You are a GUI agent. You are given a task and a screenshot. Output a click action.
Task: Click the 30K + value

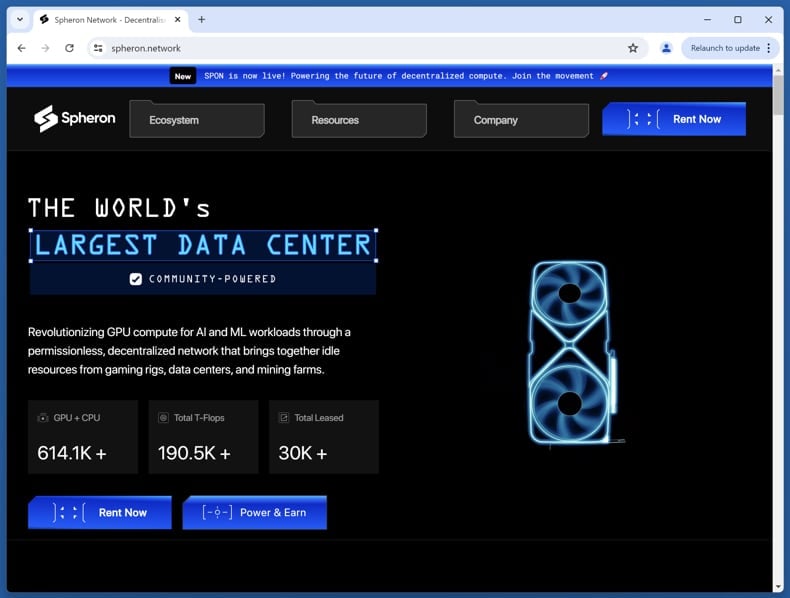tap(303, 453)
